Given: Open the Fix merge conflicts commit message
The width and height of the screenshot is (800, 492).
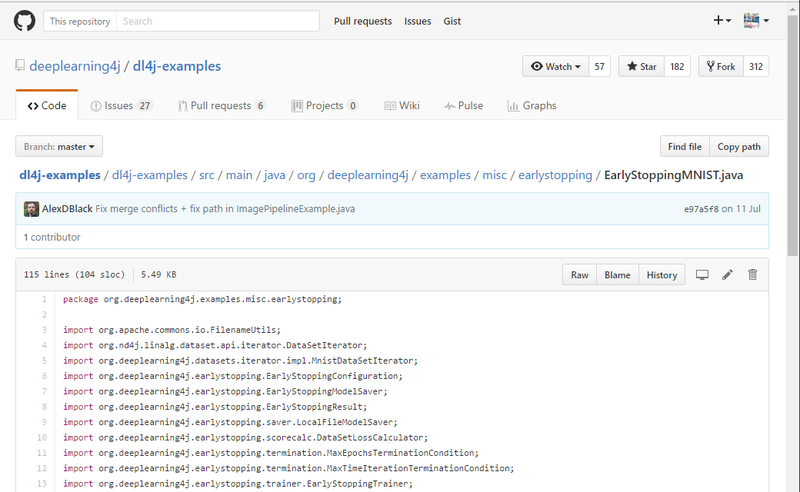Looking at the screenshot, I should pyautogui.click(x=225, y=209).
